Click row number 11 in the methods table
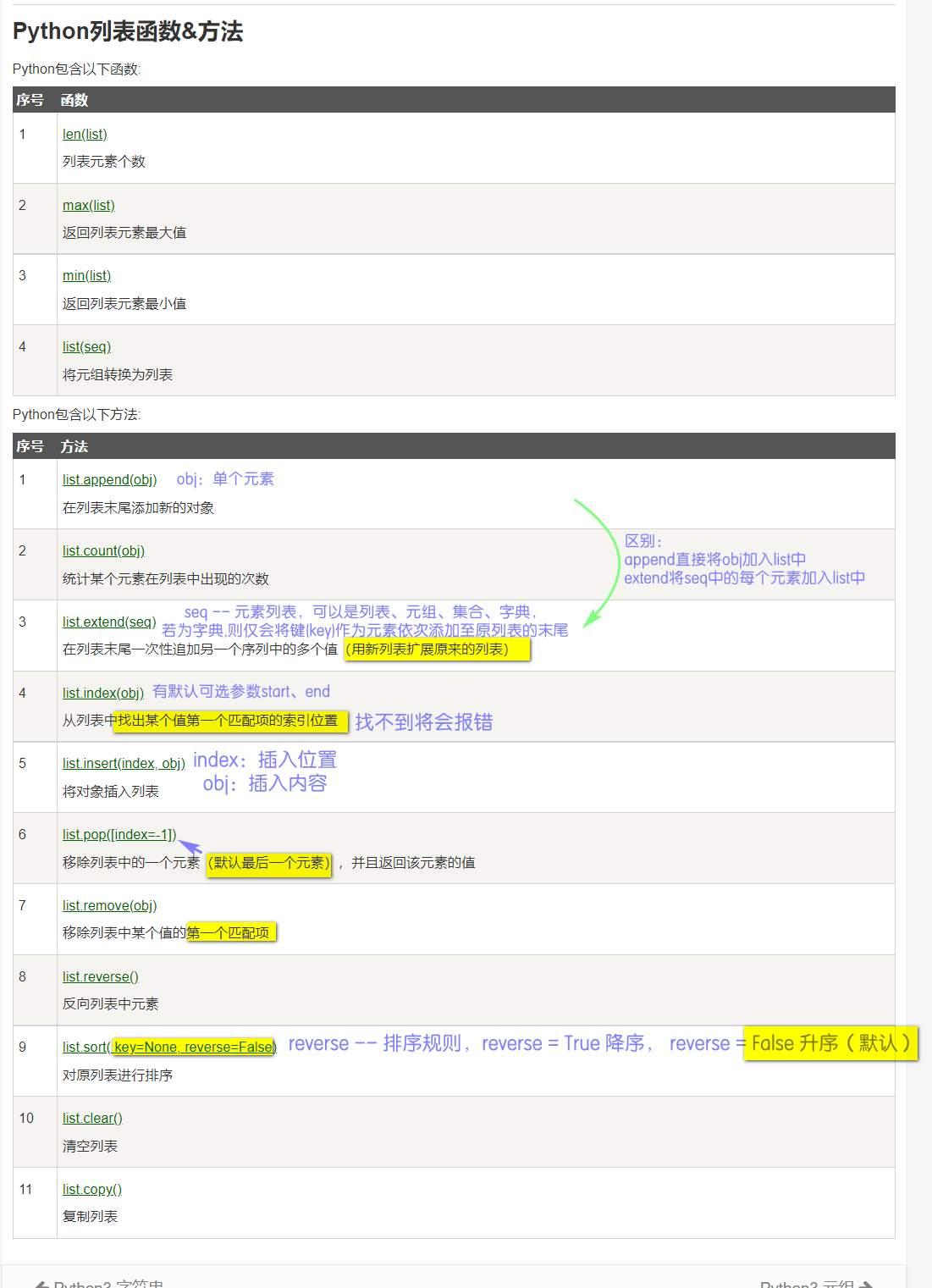Viewport: 932px width, 1288px height. coord(25,1189)
